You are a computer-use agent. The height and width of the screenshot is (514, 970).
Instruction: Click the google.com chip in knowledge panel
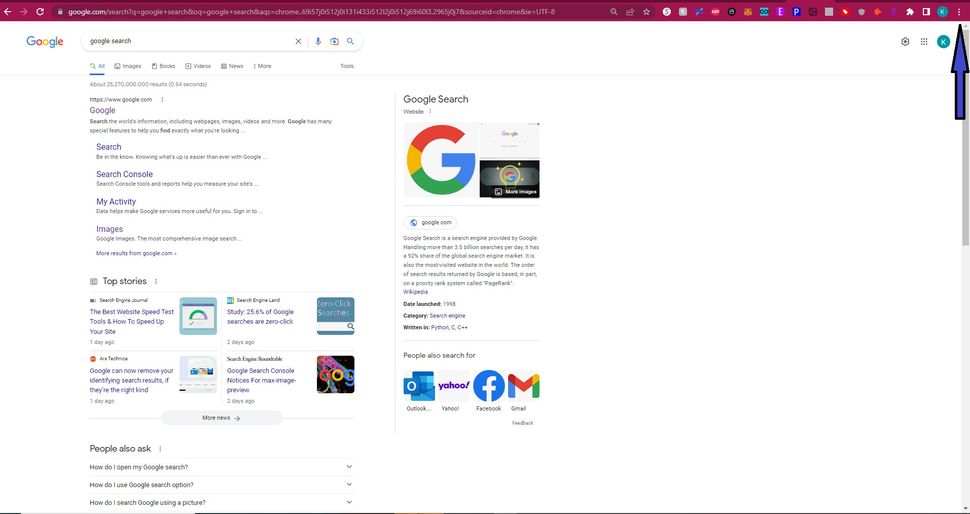(x=431, y=223)
